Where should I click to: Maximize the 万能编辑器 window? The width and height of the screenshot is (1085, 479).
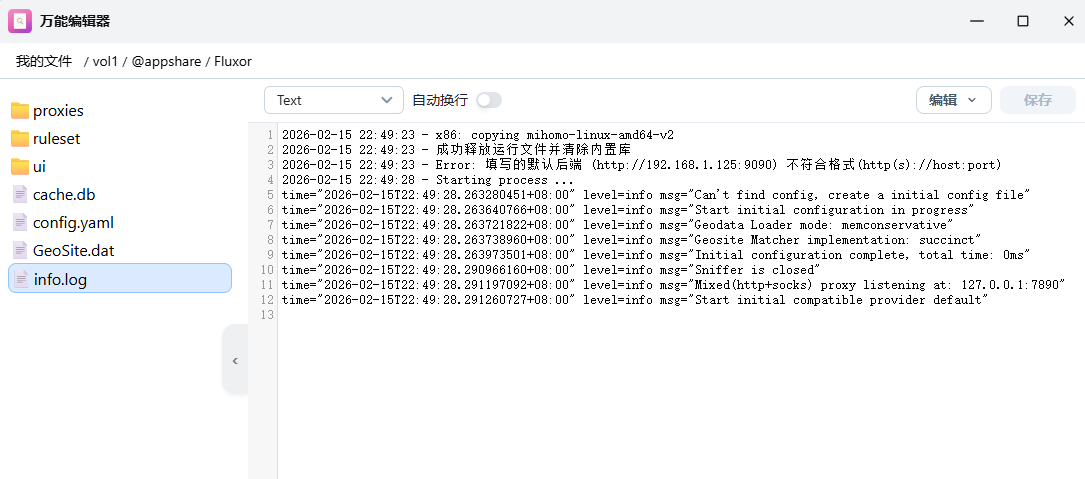(1023, 21)
